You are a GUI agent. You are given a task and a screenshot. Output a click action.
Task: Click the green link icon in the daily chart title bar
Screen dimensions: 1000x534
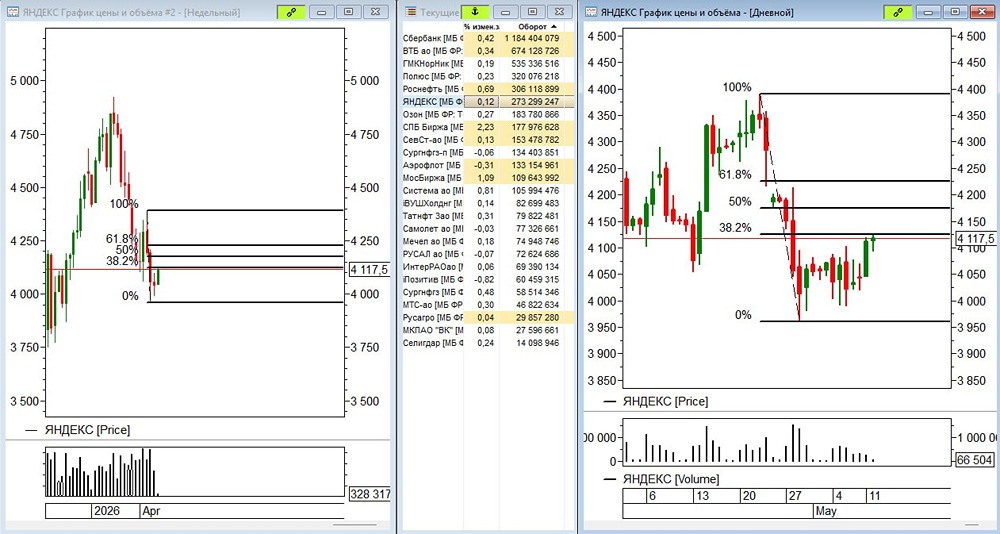(x=897, y=12)
